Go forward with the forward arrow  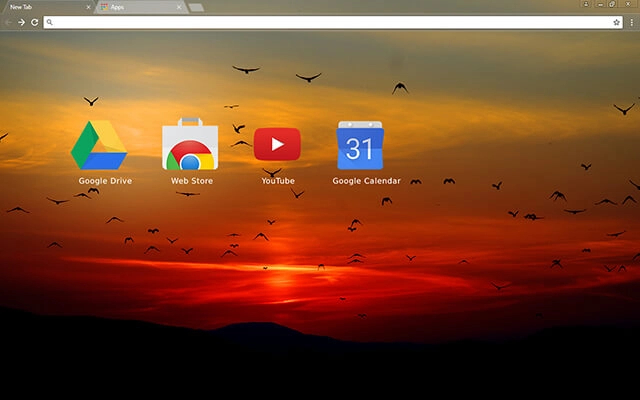click(22, 22)
